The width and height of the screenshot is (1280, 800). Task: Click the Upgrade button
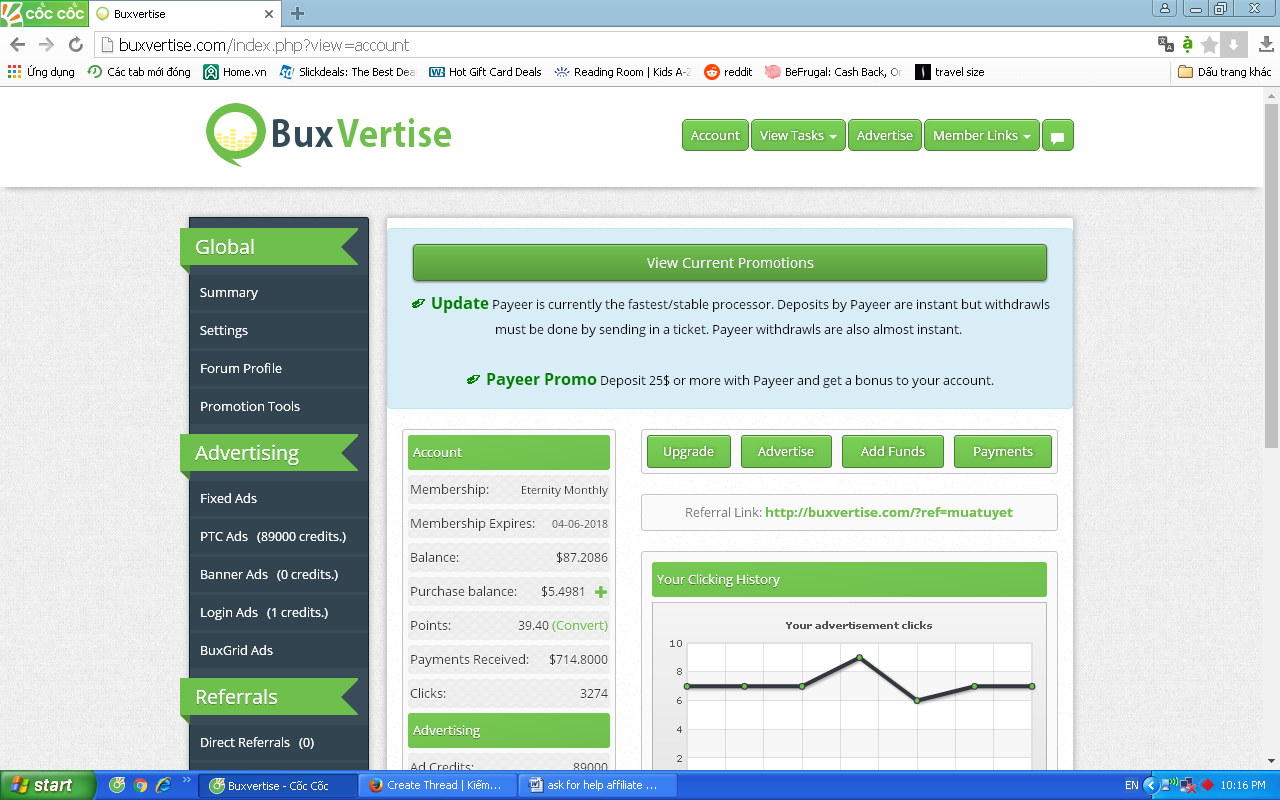pyautogui.click(x=689, y=452)
